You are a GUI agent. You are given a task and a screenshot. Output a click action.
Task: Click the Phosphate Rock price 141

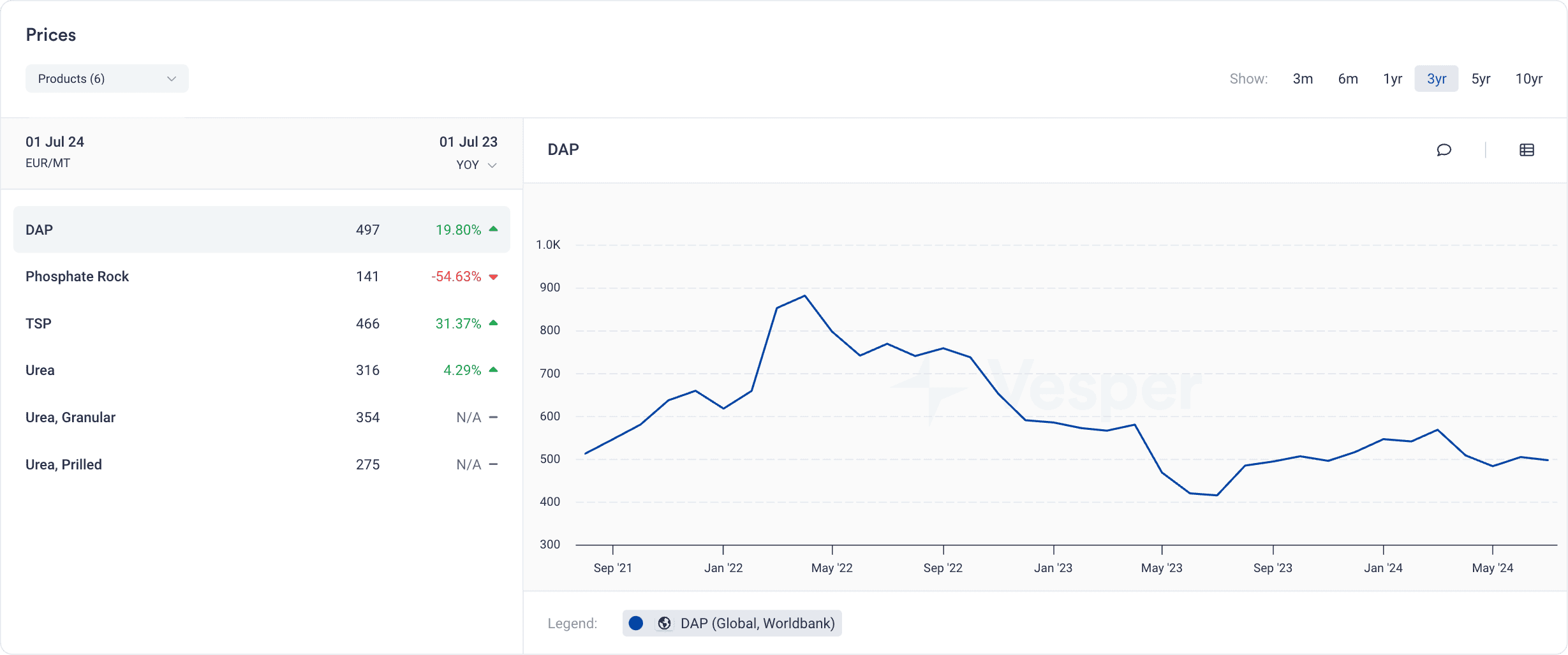coord(367,276)
